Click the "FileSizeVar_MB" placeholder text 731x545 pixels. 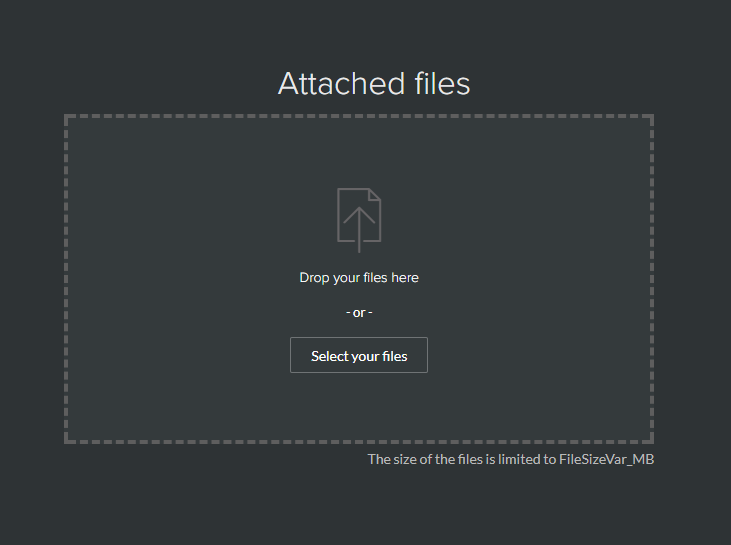pyautogui.click(x=606, y=459)
